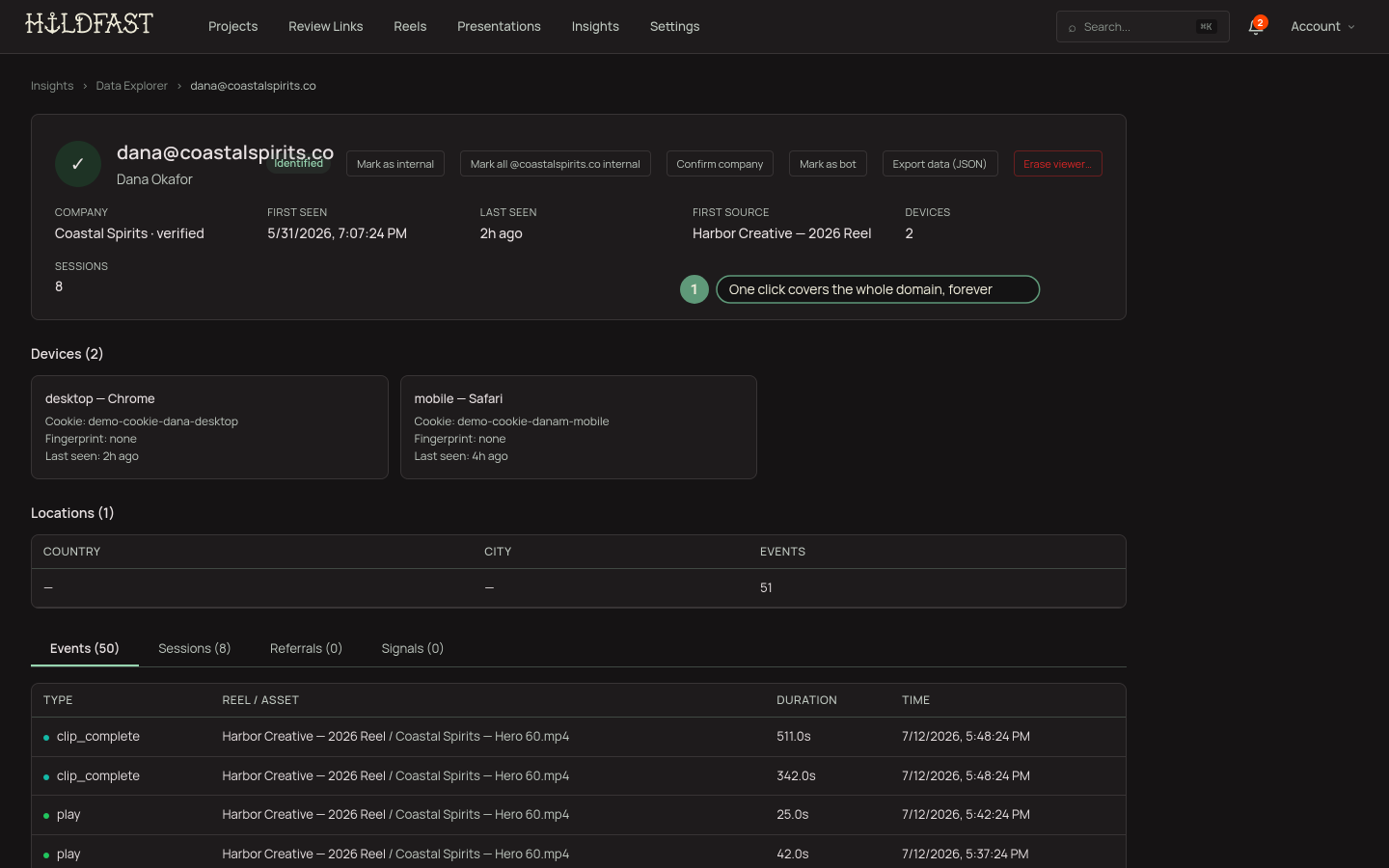Click the 511.0s clip_complete event row
Image resolution: width=1389 pixels, height=868 pixels.
[579, 737]
